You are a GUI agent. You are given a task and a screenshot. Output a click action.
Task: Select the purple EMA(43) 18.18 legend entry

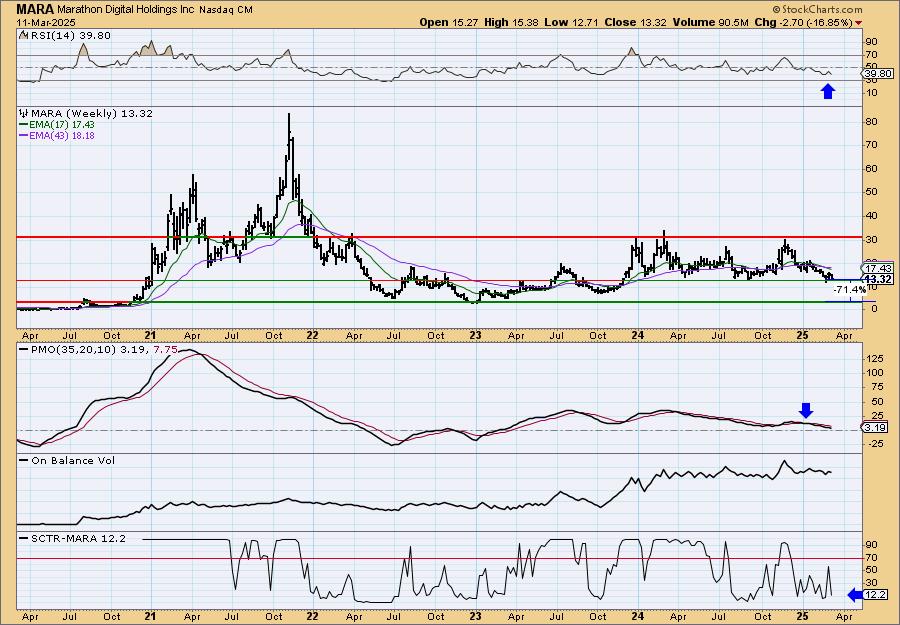coord(57,136)
